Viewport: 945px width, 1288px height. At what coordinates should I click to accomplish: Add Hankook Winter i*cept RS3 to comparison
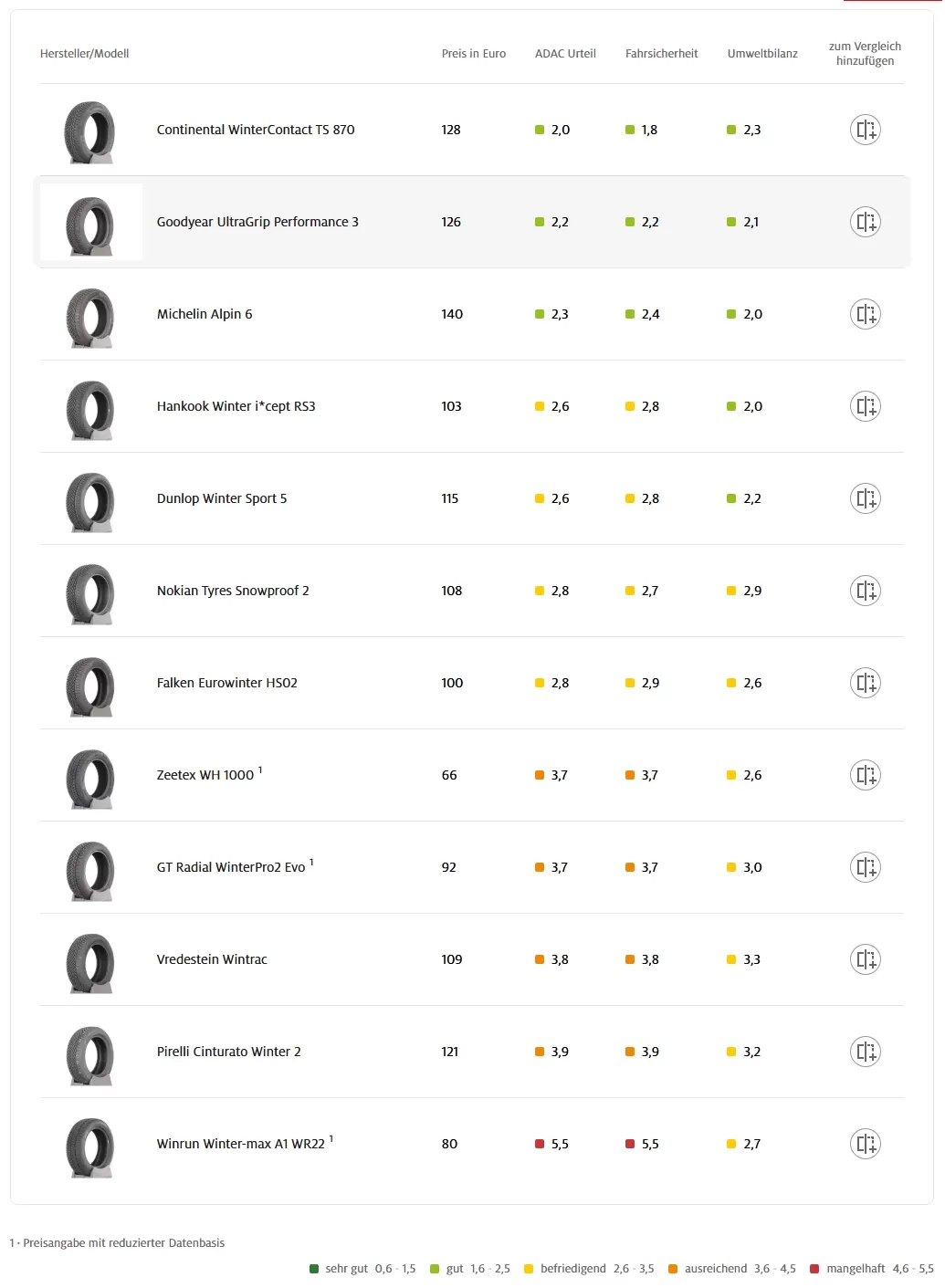pos(865,406)
